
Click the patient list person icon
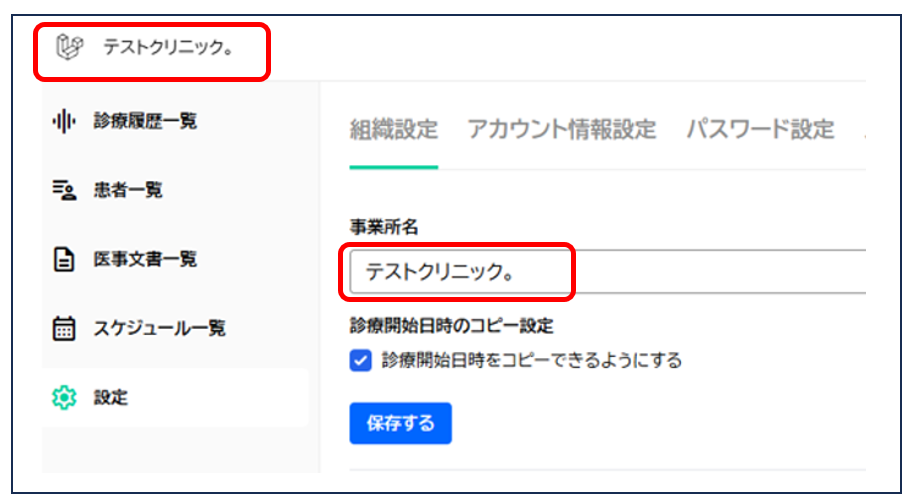click(x=63, y=190)
